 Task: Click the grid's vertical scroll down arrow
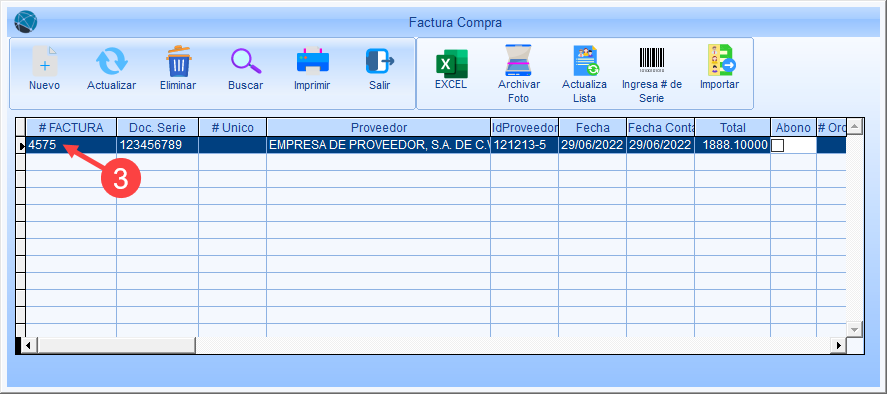(x=854, y=329)
